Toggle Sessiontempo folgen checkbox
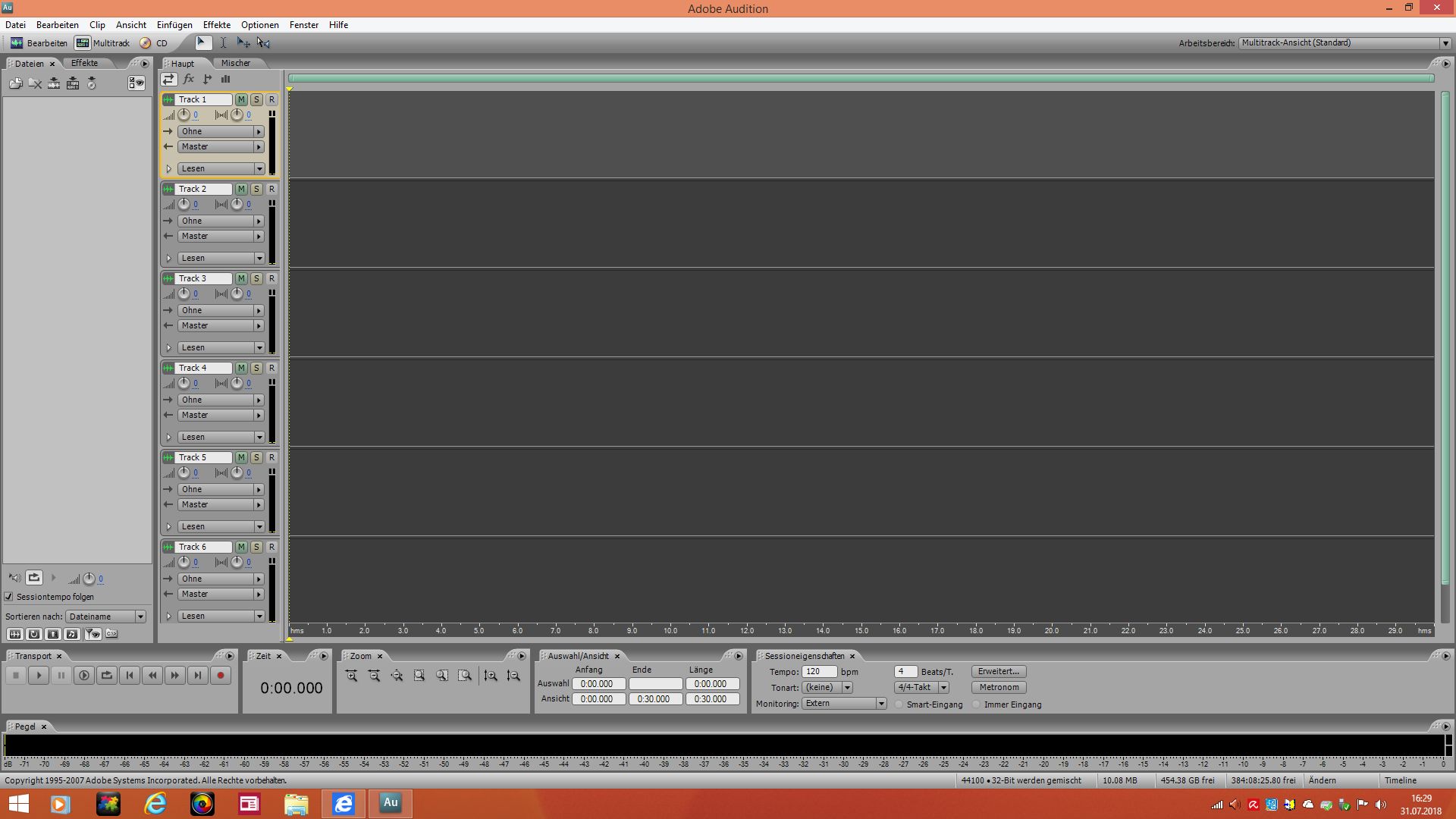 coord(9,597)
